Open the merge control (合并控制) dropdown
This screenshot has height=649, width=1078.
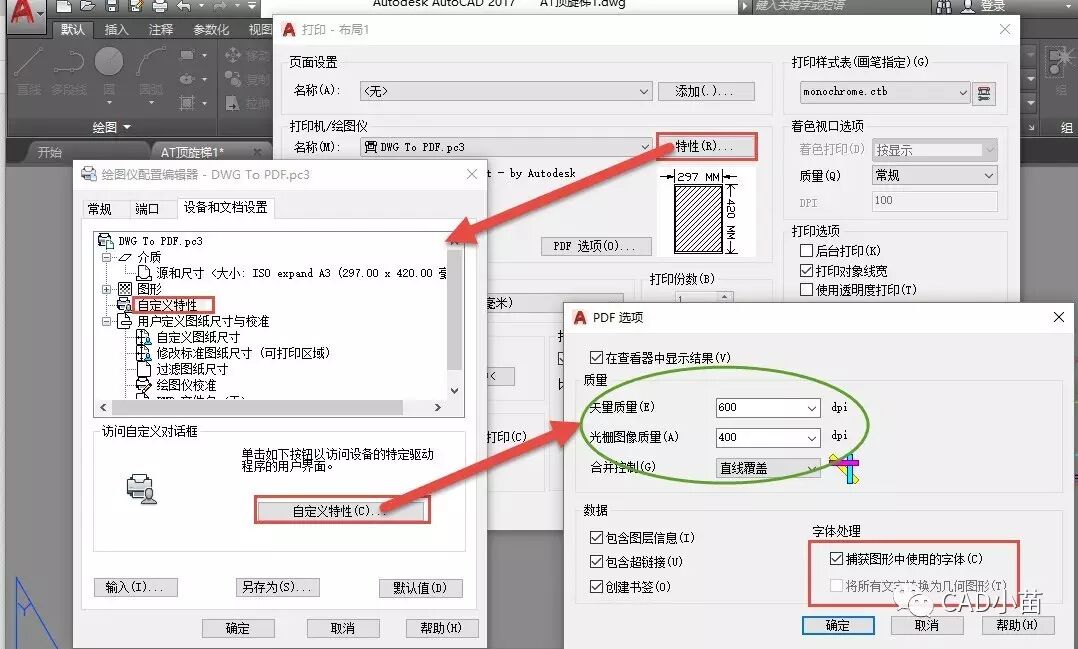click(x=768, y=468)
